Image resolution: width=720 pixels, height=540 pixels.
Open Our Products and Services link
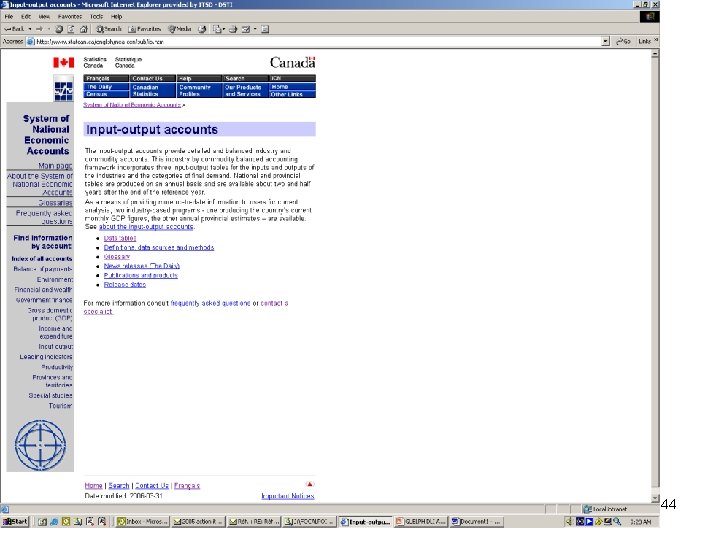click(245, 90)
